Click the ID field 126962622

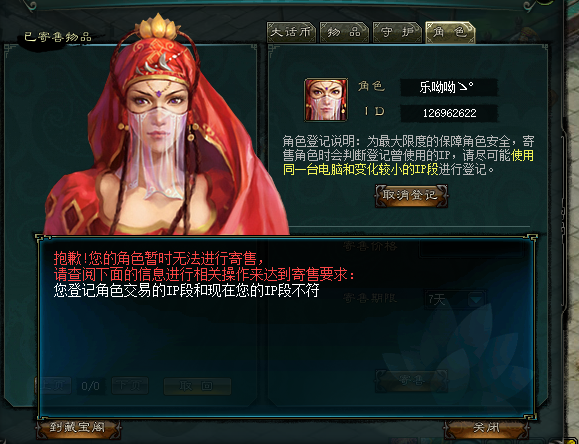(x=449, y=113)
